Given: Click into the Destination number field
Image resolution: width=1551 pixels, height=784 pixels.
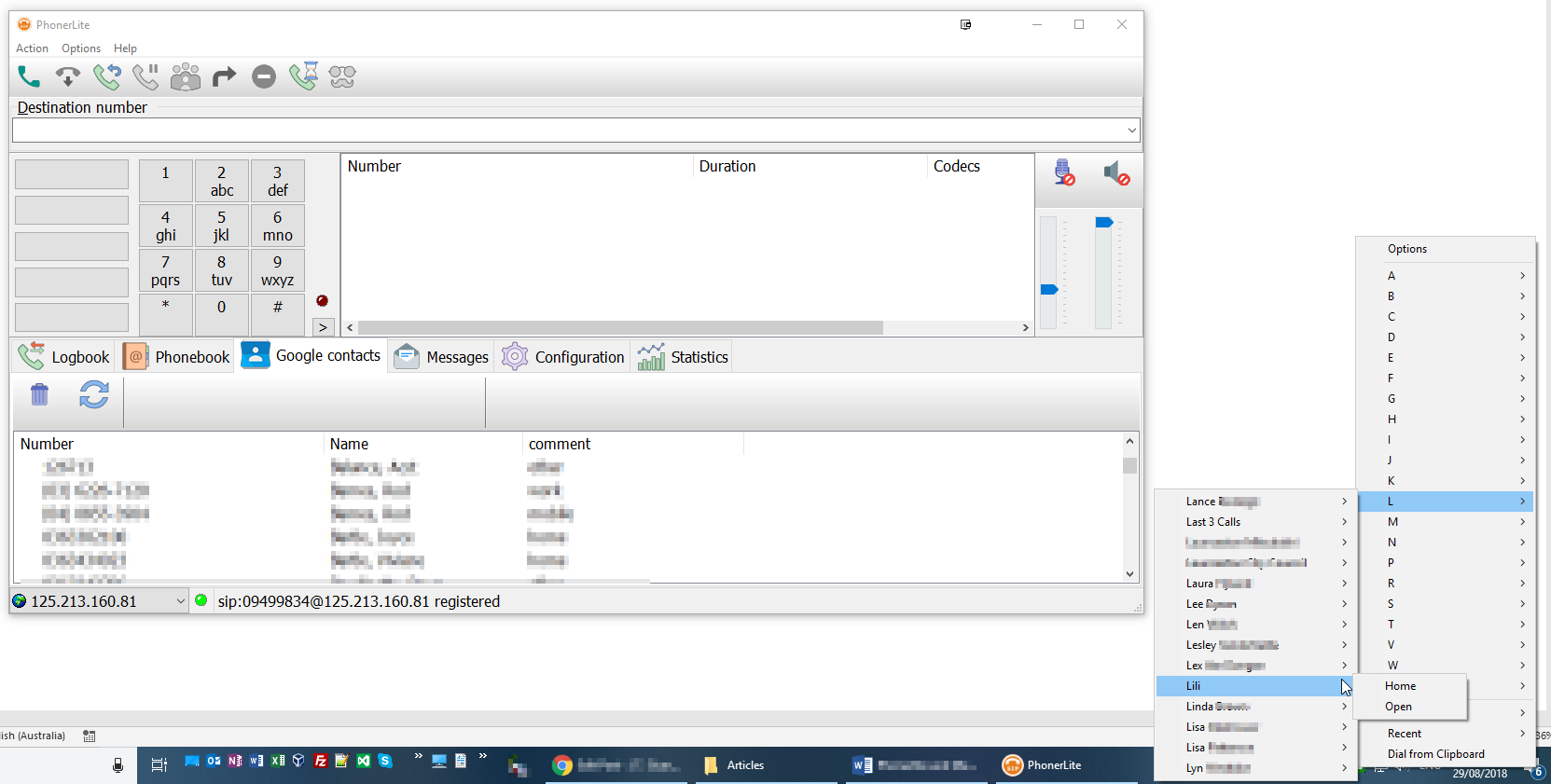Looking at the screenshot, I should pos(568,131).
